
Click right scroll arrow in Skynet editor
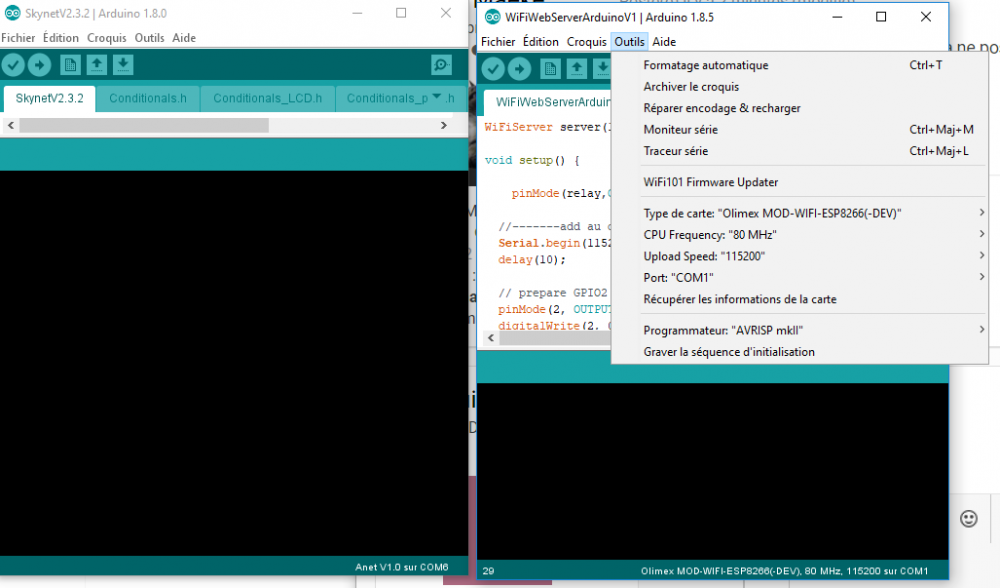(x=444, y=126)
